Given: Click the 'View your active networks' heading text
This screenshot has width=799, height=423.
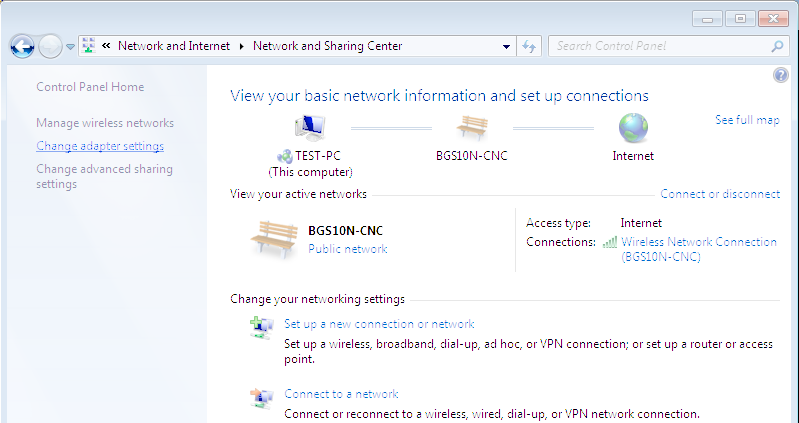Looking at the screenshot, I should (298, 194).
